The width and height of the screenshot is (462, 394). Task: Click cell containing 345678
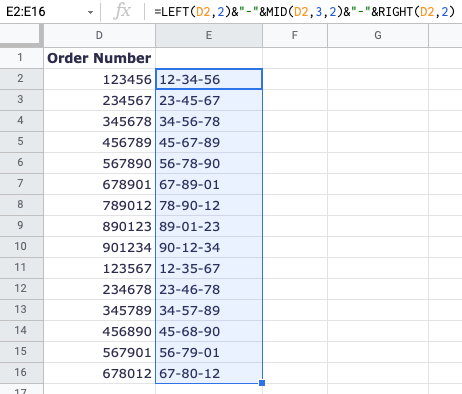click(x=99, y=121)
